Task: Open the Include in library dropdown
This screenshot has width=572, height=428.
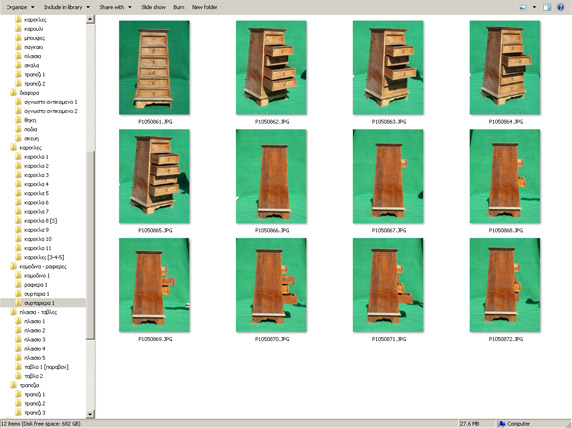Action: (x=67, y=7)
